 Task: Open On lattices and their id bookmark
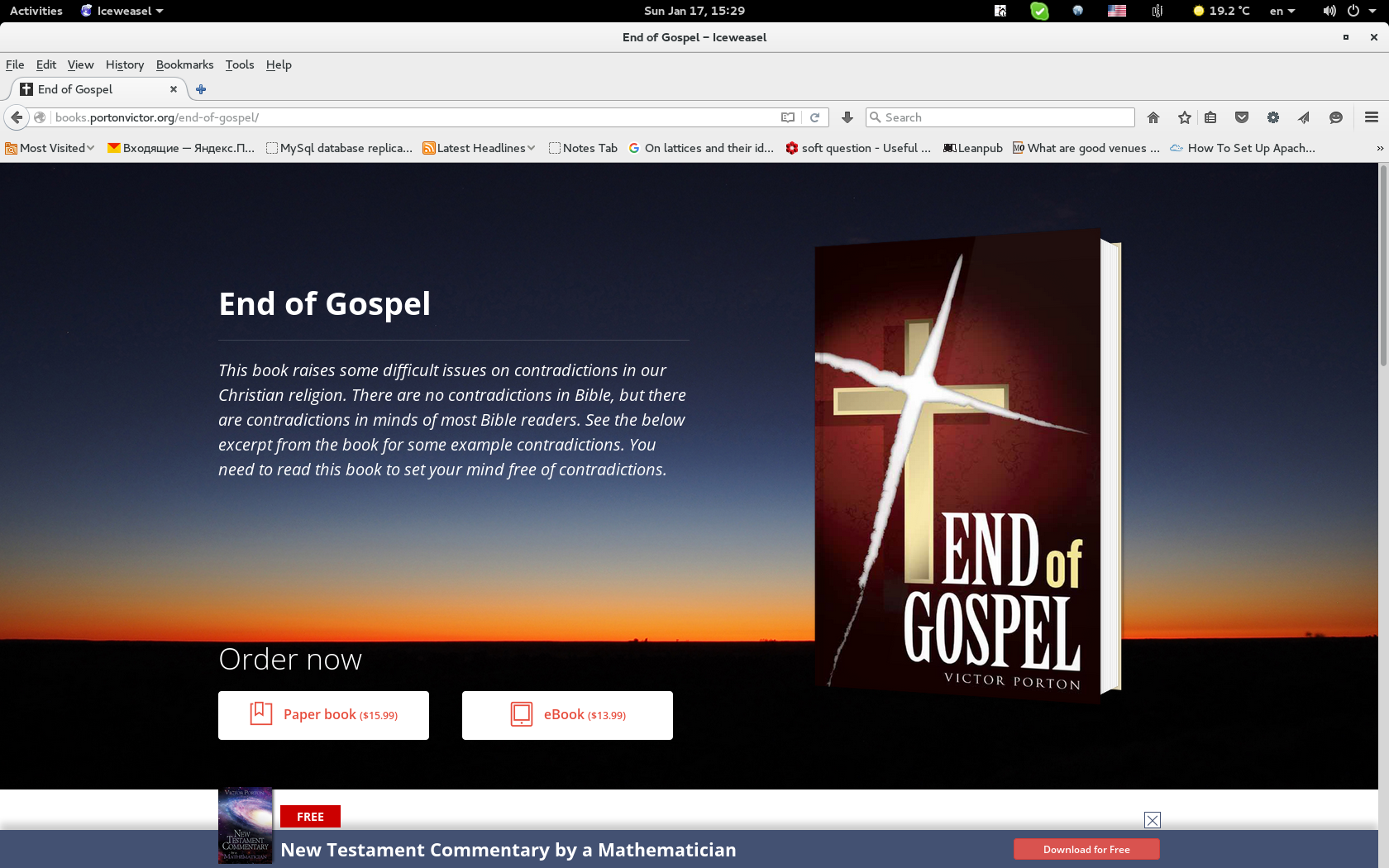(701, 148)
